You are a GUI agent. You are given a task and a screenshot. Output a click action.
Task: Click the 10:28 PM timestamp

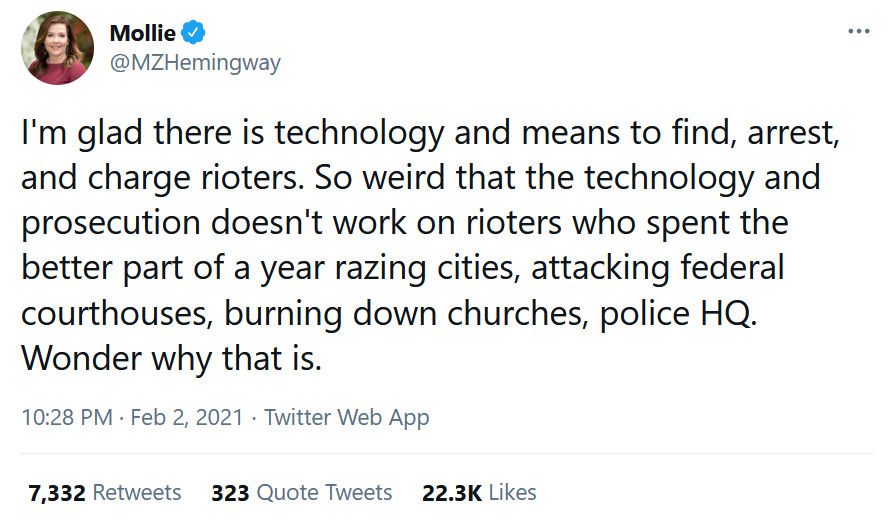click(x=66, y=417)
